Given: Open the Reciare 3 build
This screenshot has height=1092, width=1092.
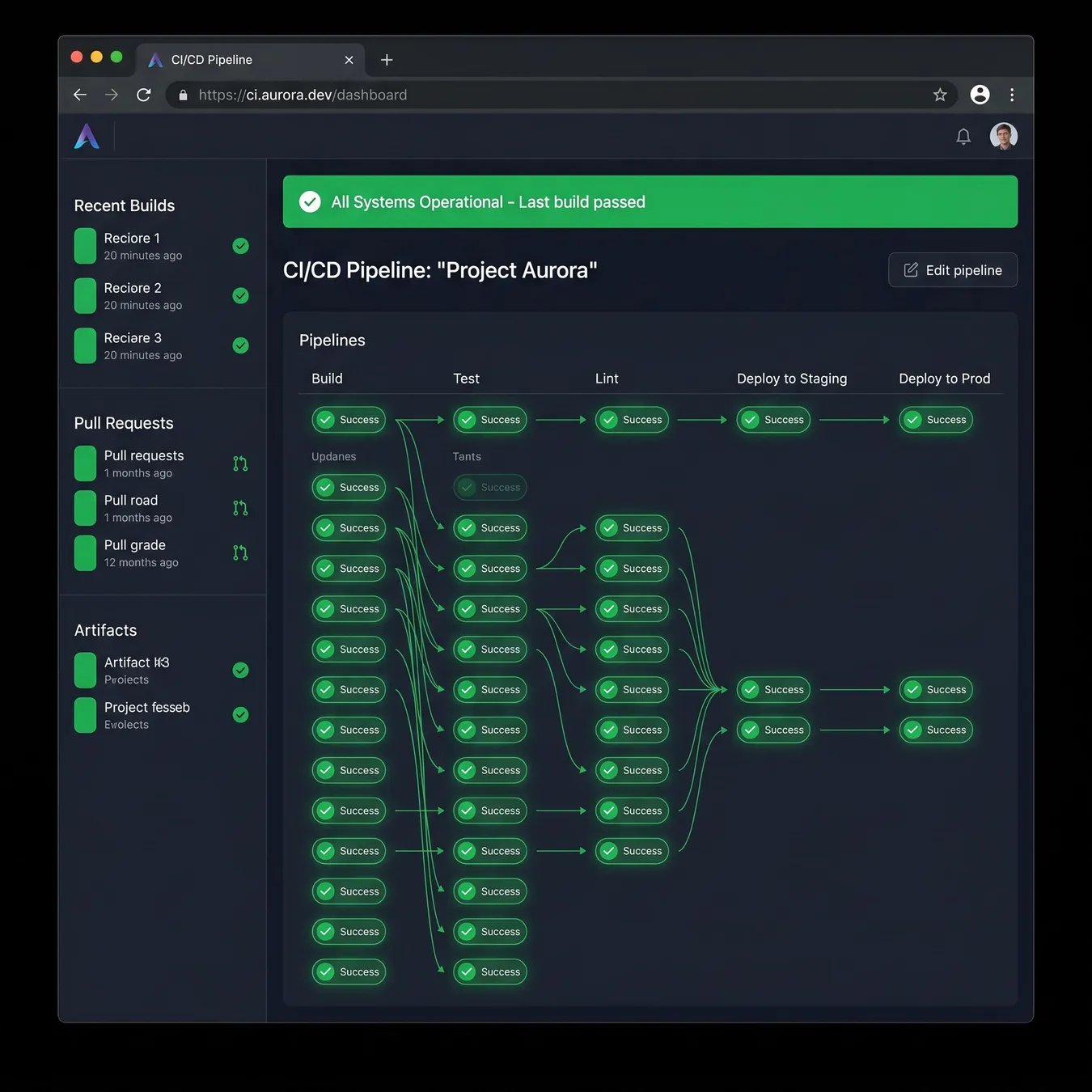Looking at the screenshot, I should (x=162, y=346).
